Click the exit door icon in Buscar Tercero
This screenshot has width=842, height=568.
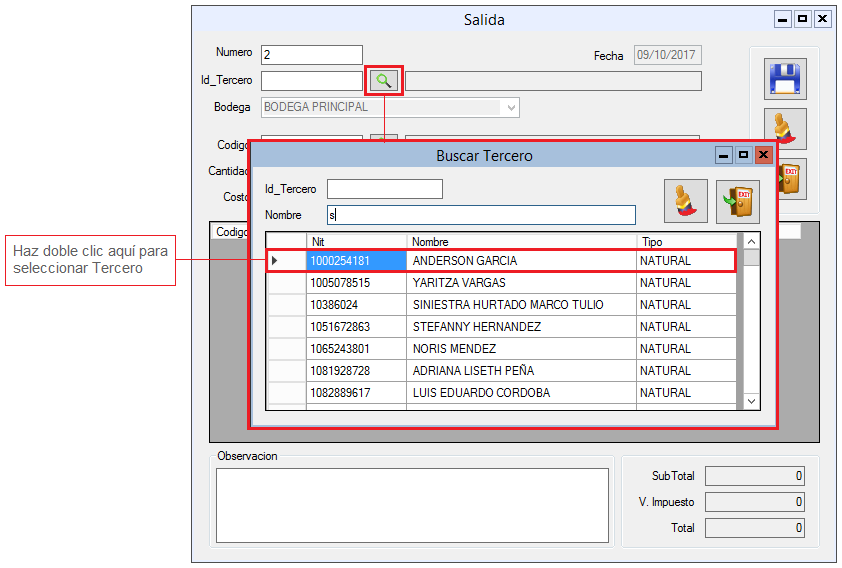pyautogui.click(x=738, y=201)
